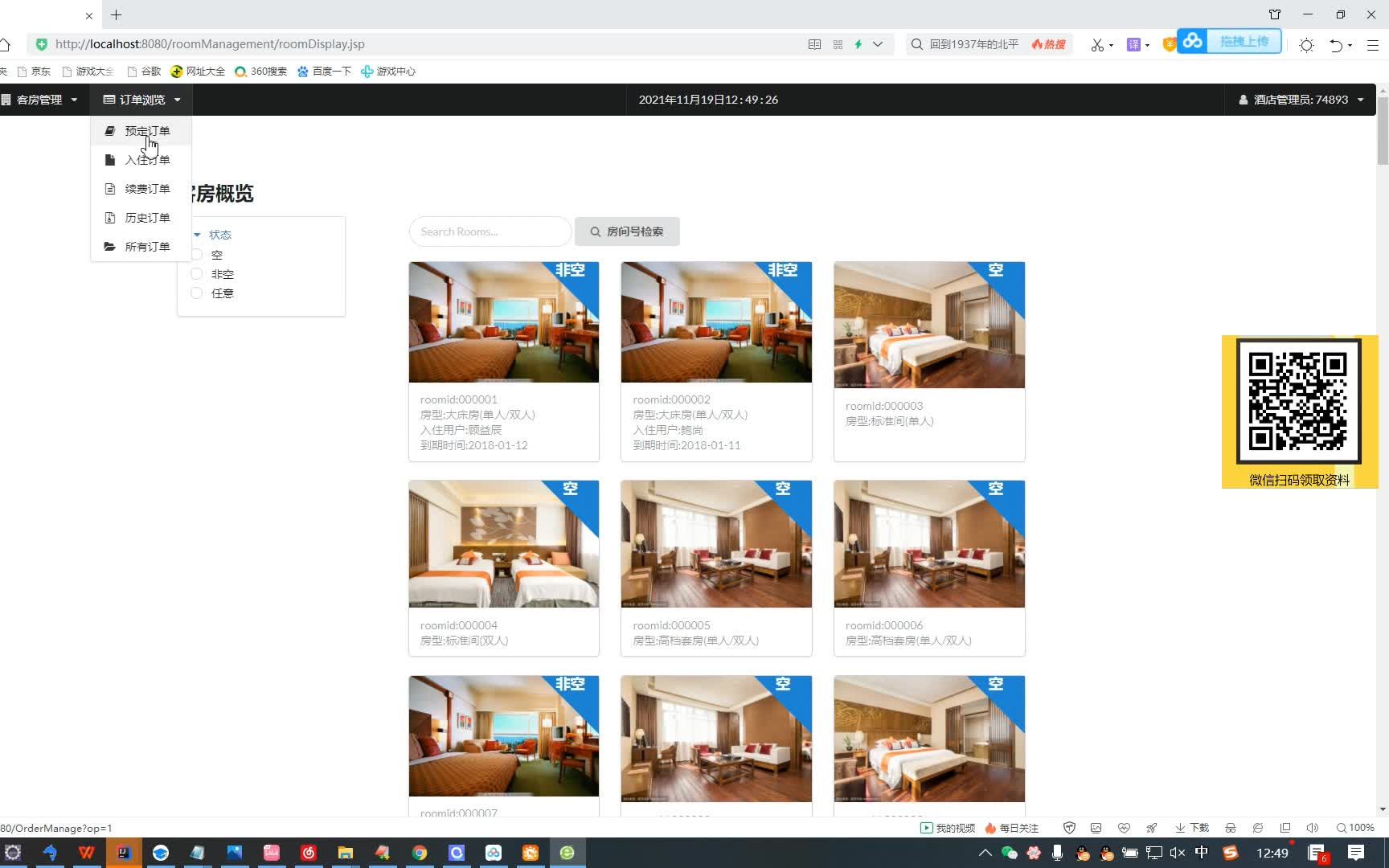Click the WeChat QR code image
Viewport: 1389px width, 868px height.
tap(1299, 401)
